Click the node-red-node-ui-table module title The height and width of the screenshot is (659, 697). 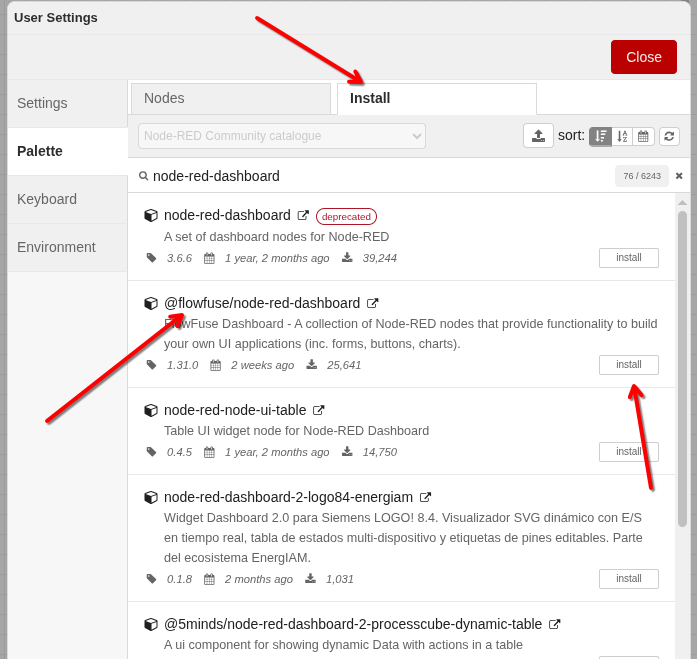tap(235, 410)
